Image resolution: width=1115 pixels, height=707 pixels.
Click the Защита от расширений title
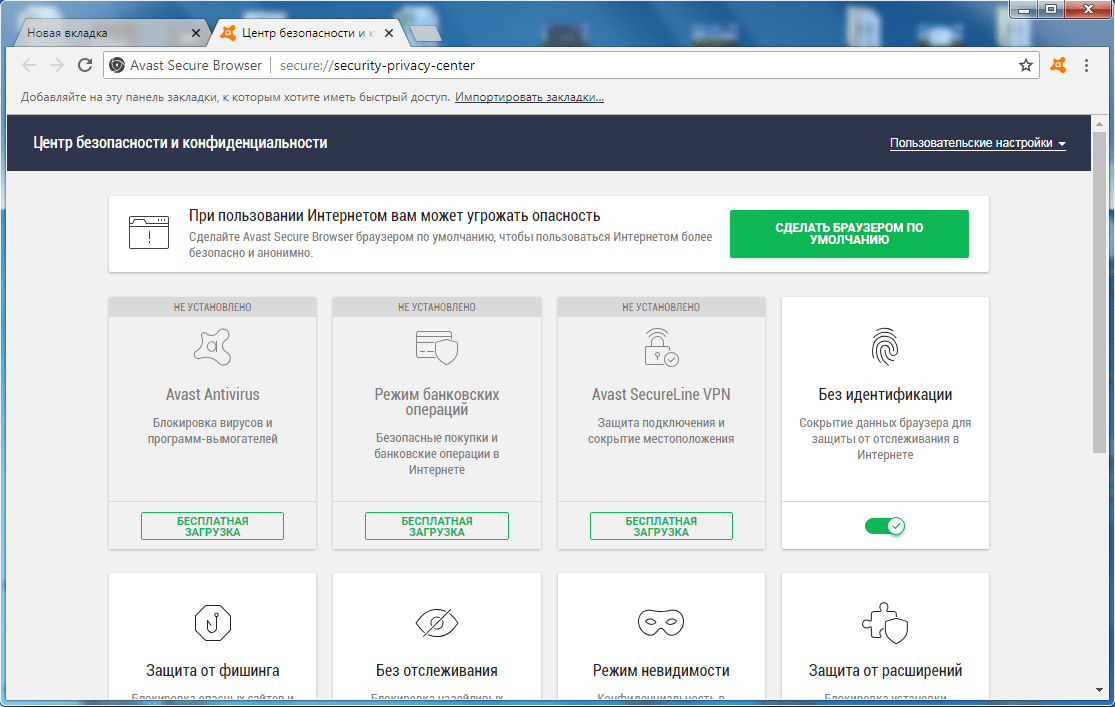coord(885,670)
